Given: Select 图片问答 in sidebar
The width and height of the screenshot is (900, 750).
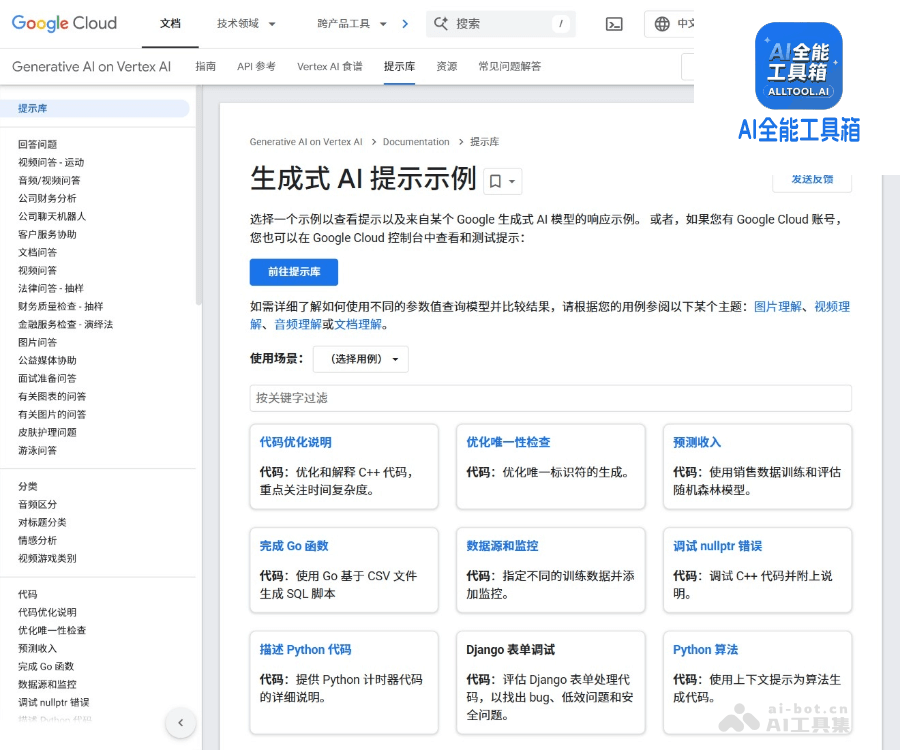Looking at the screenshot, I should point(37,343).
